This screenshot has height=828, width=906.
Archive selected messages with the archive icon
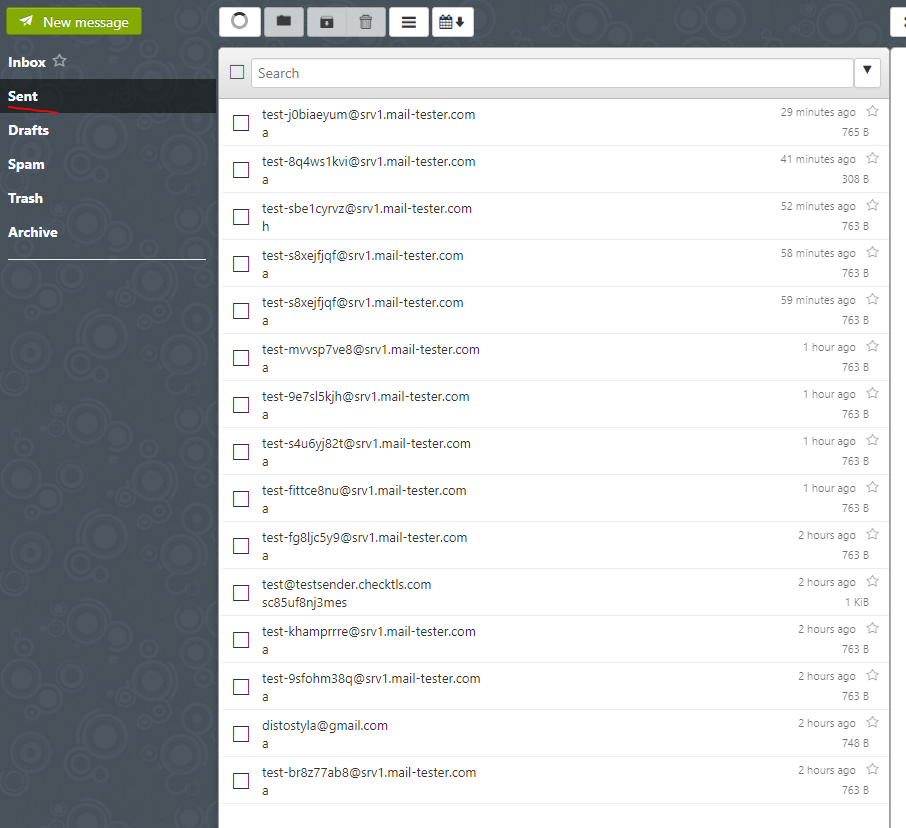coord(326,21)
